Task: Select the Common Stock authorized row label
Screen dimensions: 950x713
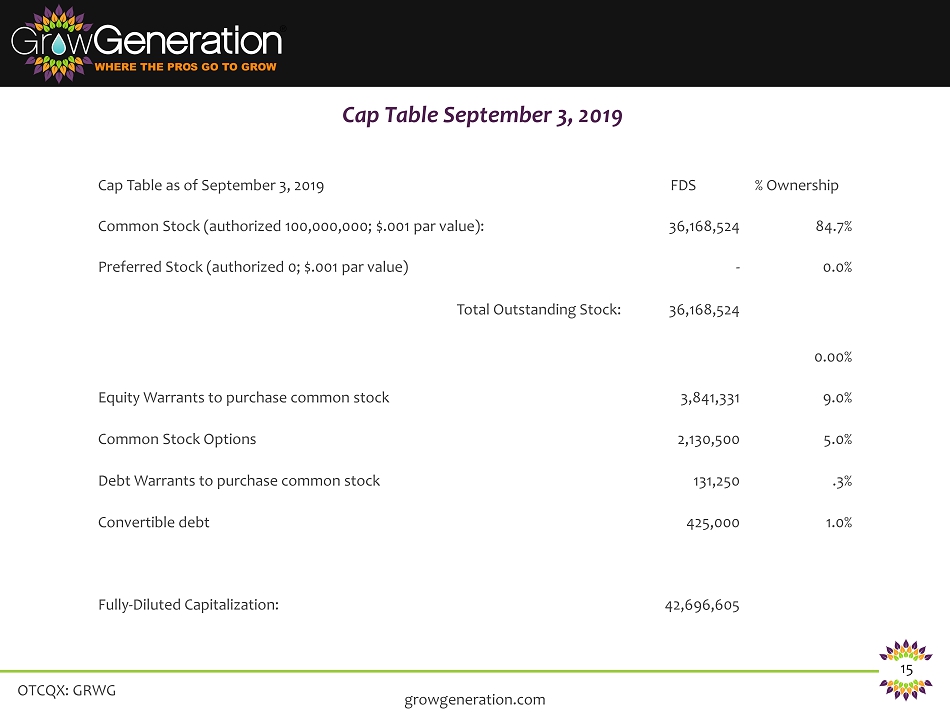Action: tap(292, 226)
